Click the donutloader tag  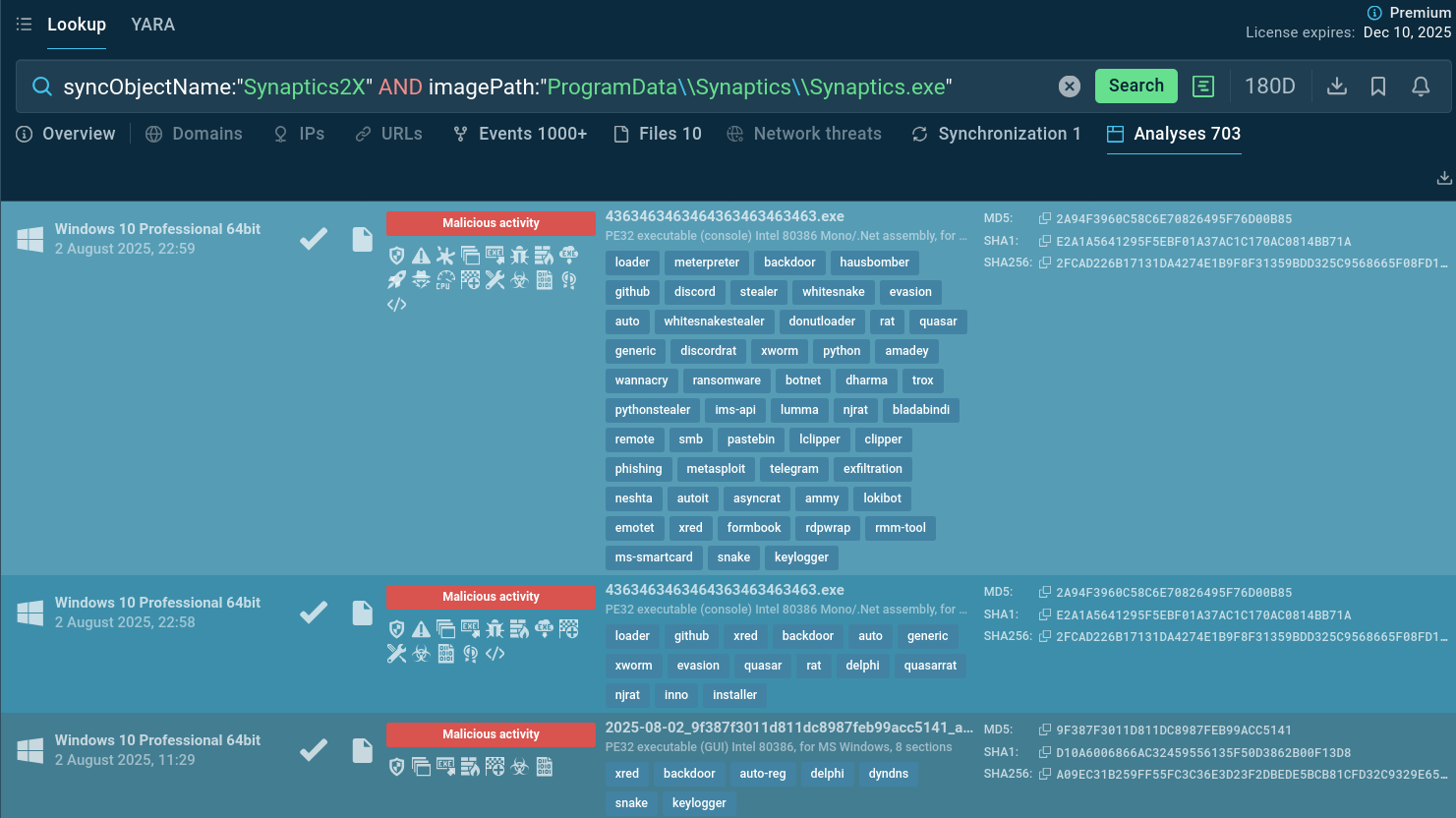[822, 321]
